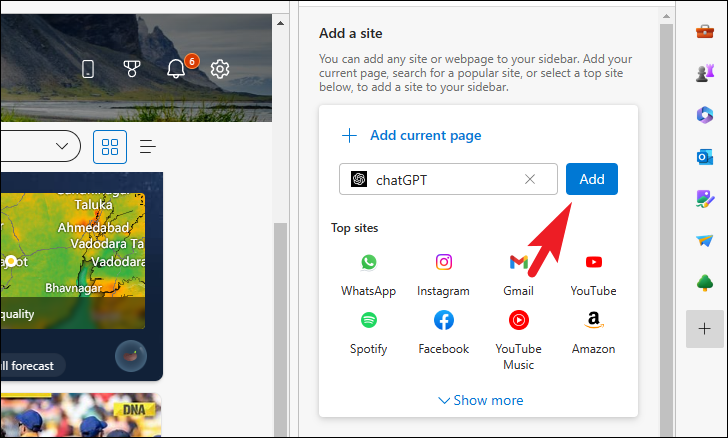The height and width of the screenshot is (438, 728).
Task: Select YouTube Music from Top sites
Action: pos(519,341)
